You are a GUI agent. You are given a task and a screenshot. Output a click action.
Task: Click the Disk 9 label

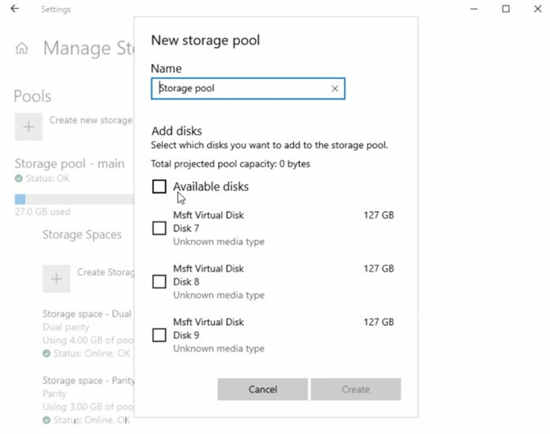tap(186, 335)
